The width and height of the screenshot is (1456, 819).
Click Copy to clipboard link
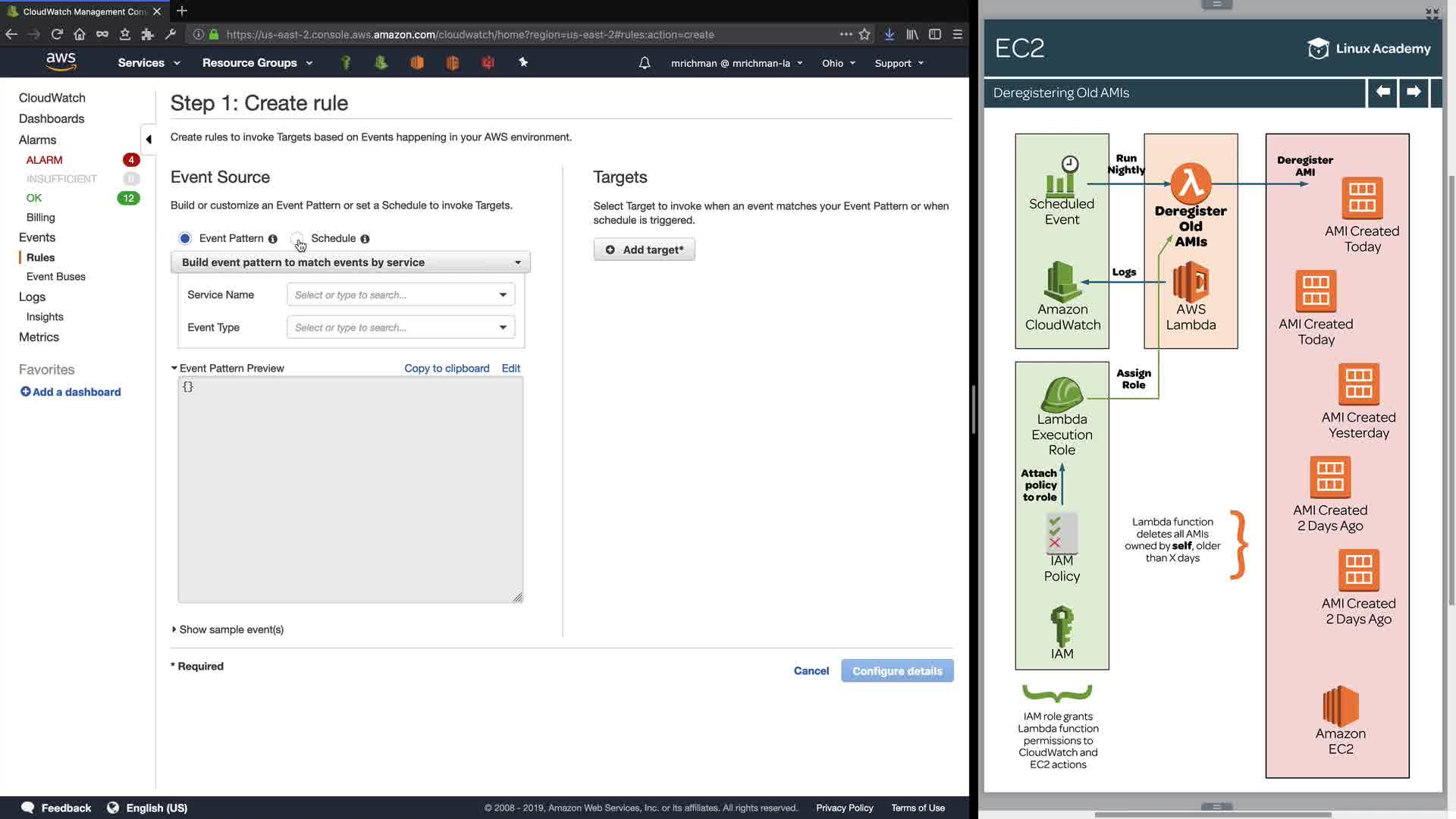pos(447,369)
